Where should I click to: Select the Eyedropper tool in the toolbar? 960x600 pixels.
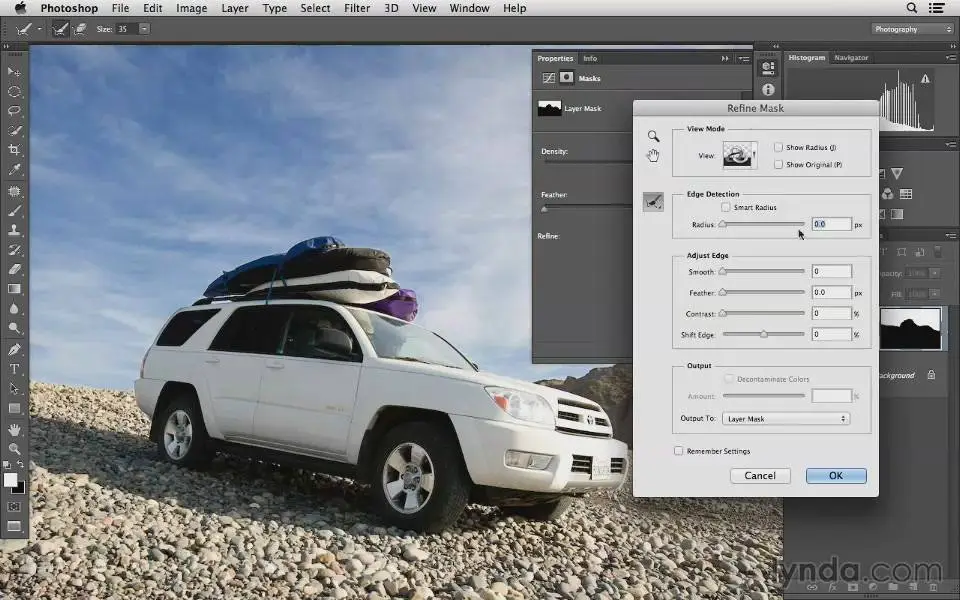click(15, 170)
